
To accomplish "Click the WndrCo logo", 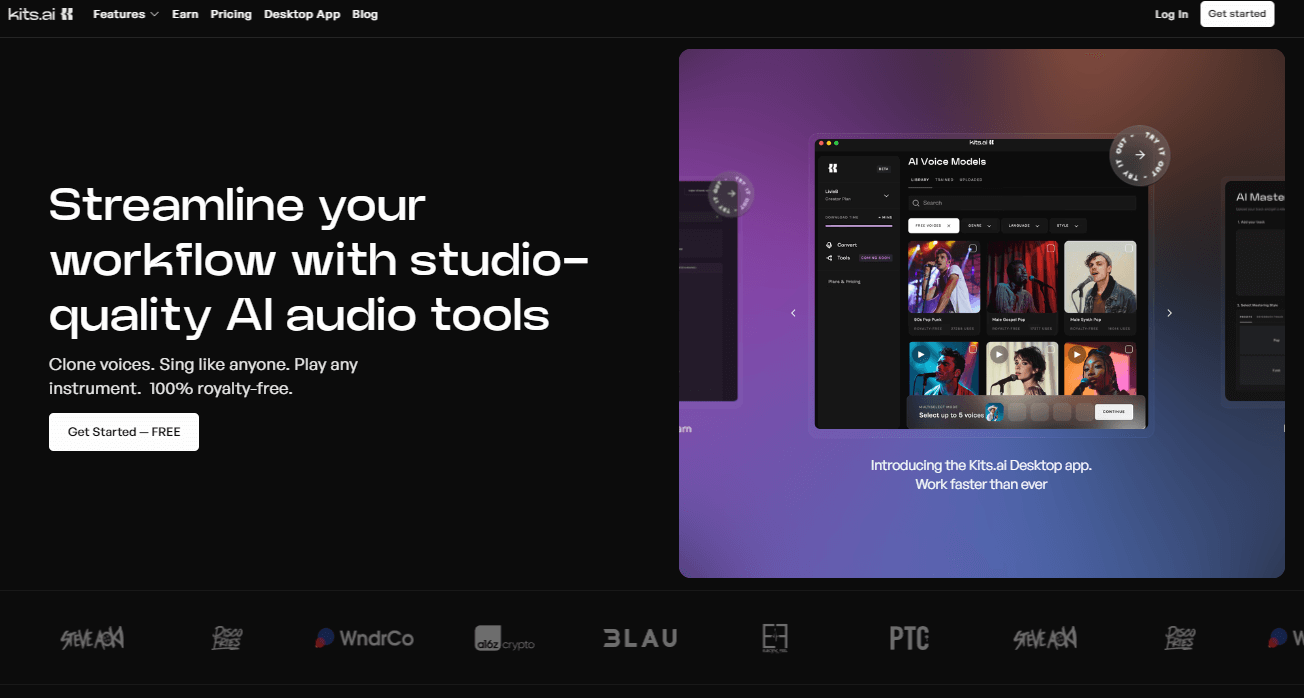I will click(x=364, y=638).
